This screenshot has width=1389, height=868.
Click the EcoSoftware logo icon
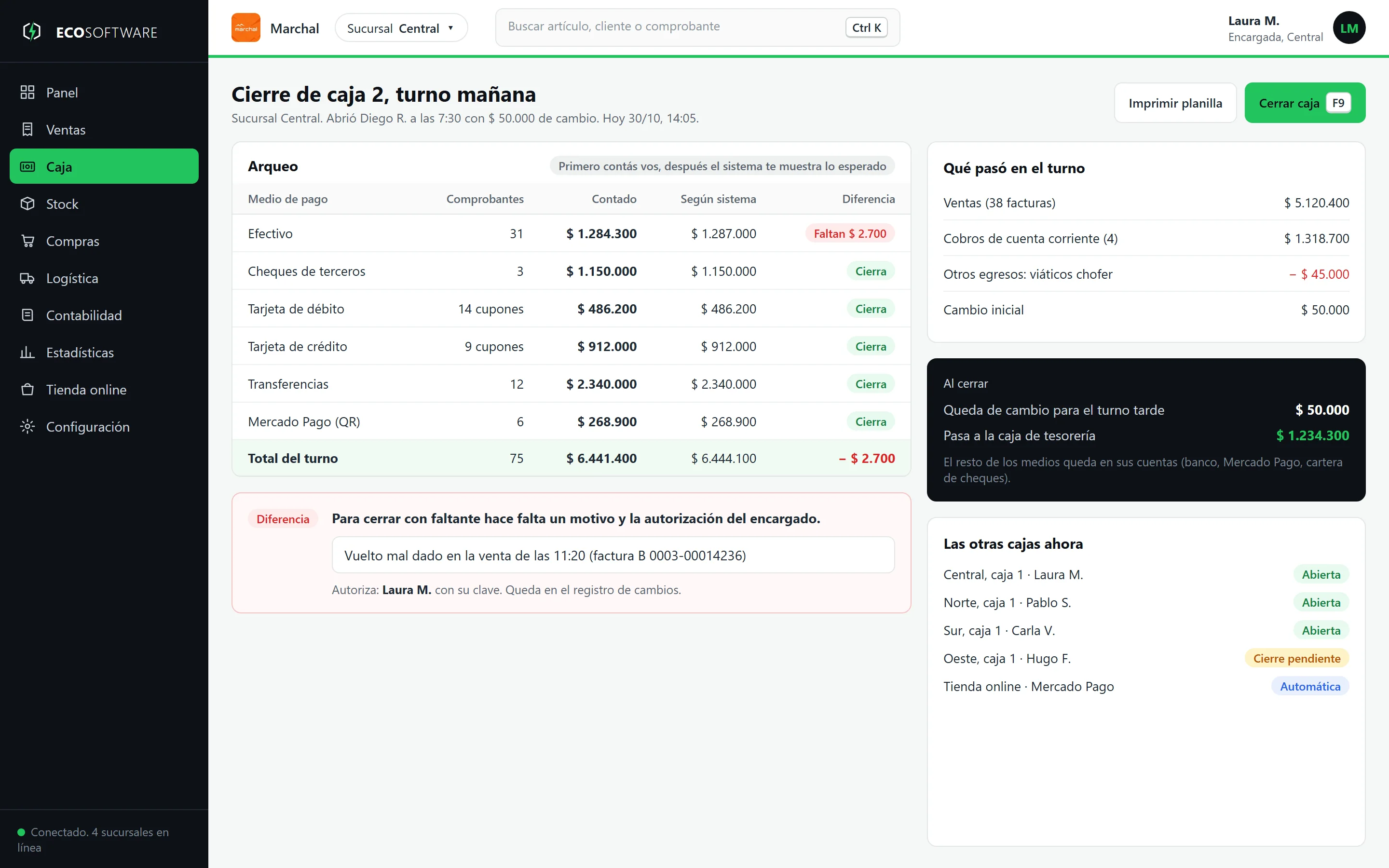32,31
